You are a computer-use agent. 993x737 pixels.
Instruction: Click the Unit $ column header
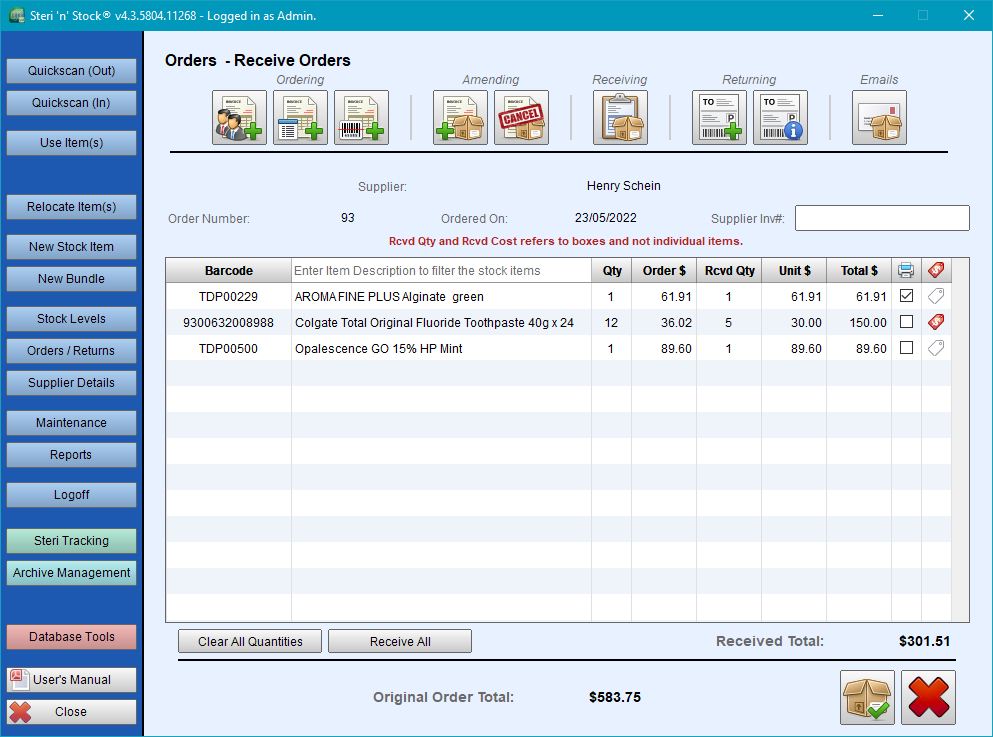[795, 270]
